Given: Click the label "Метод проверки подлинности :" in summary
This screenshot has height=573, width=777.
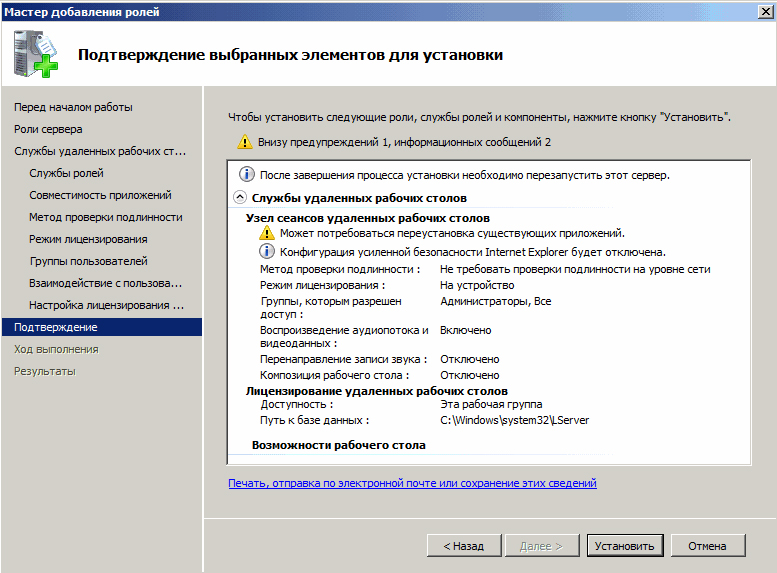Looking at the screenshot, I should pos(340,269).
